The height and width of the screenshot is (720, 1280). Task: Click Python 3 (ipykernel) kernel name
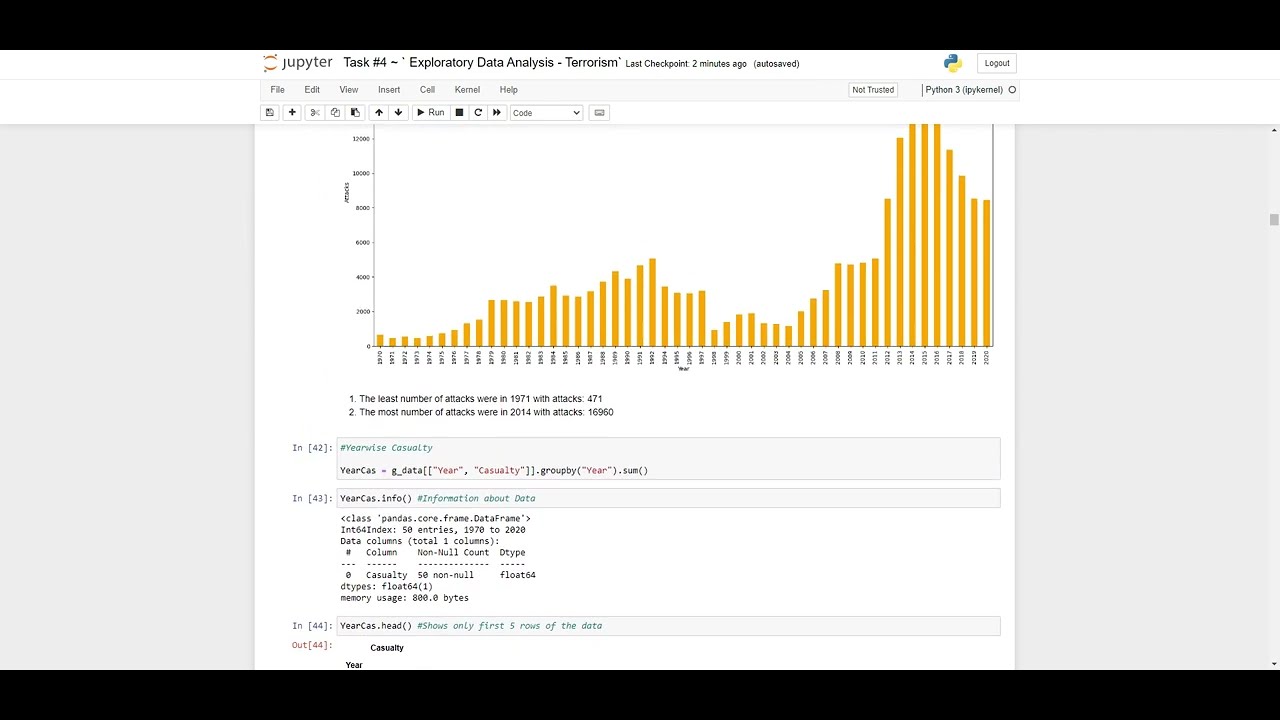tap(964, 90)
